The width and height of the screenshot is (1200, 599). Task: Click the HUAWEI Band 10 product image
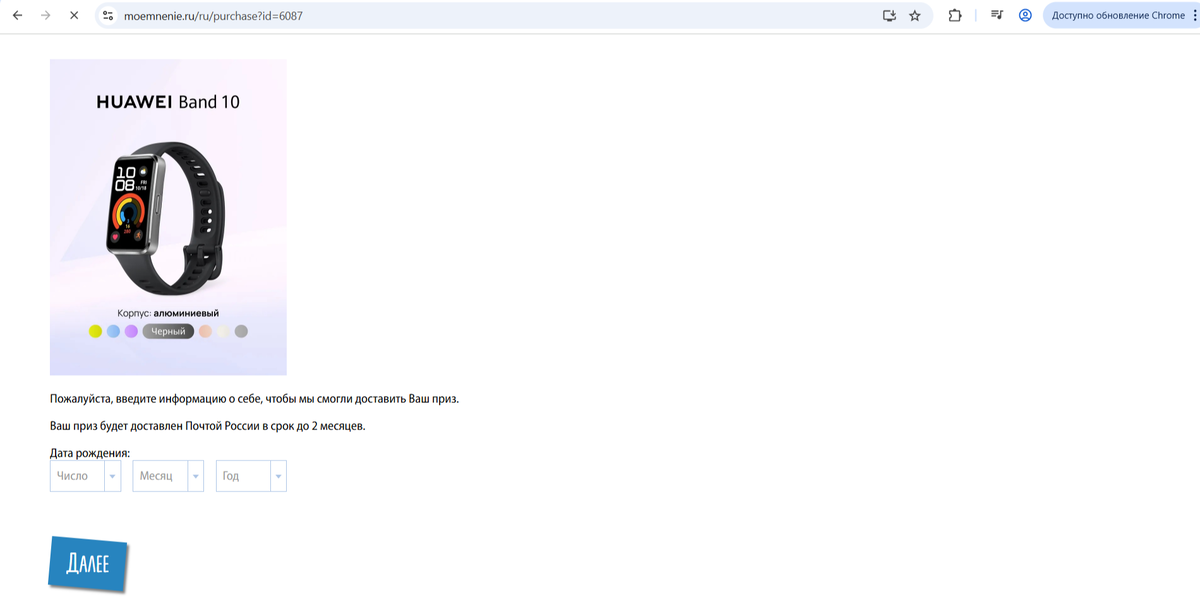168,217
